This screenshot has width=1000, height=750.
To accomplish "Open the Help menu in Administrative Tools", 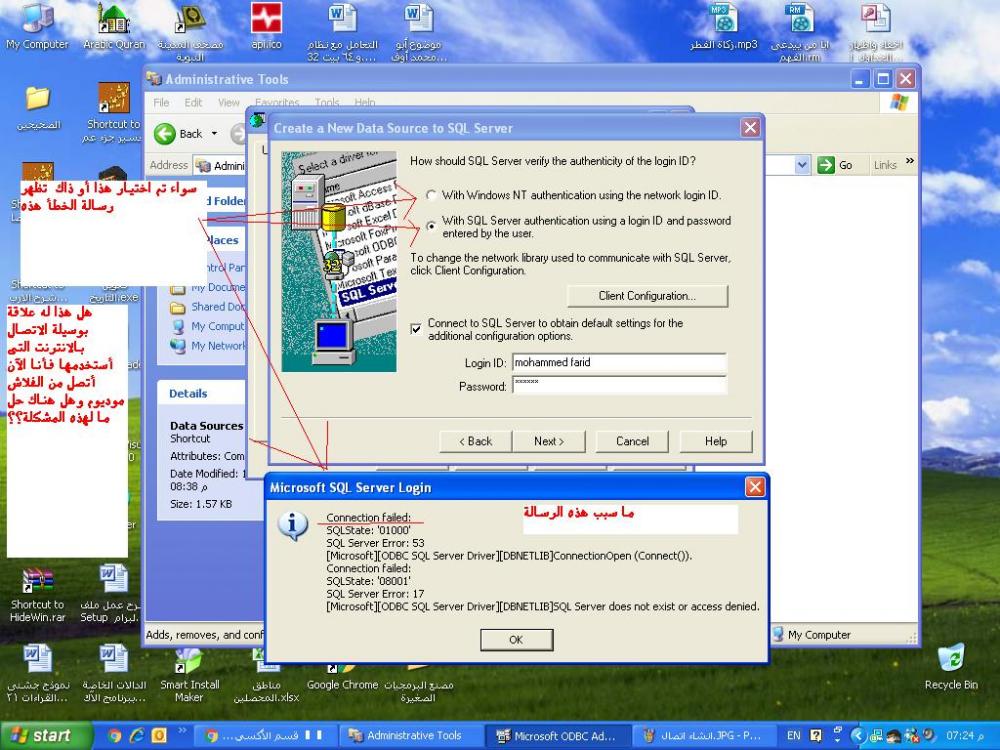I will tap(365, 103).
